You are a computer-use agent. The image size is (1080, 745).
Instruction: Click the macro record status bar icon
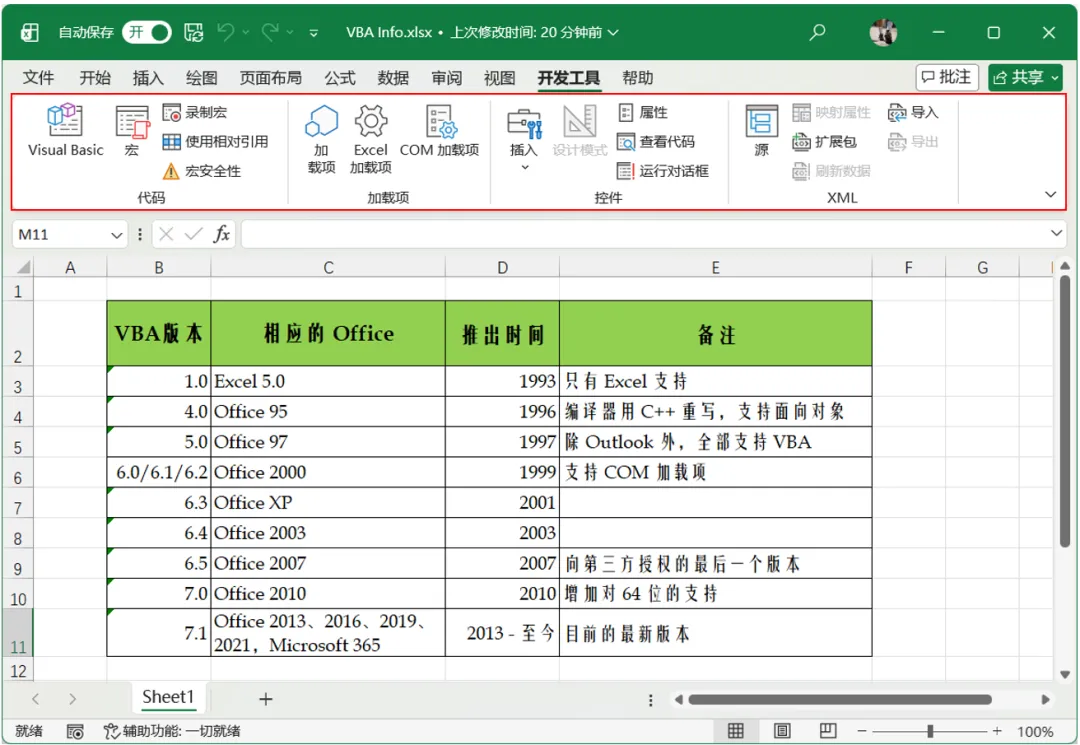(x=74, y=731)
